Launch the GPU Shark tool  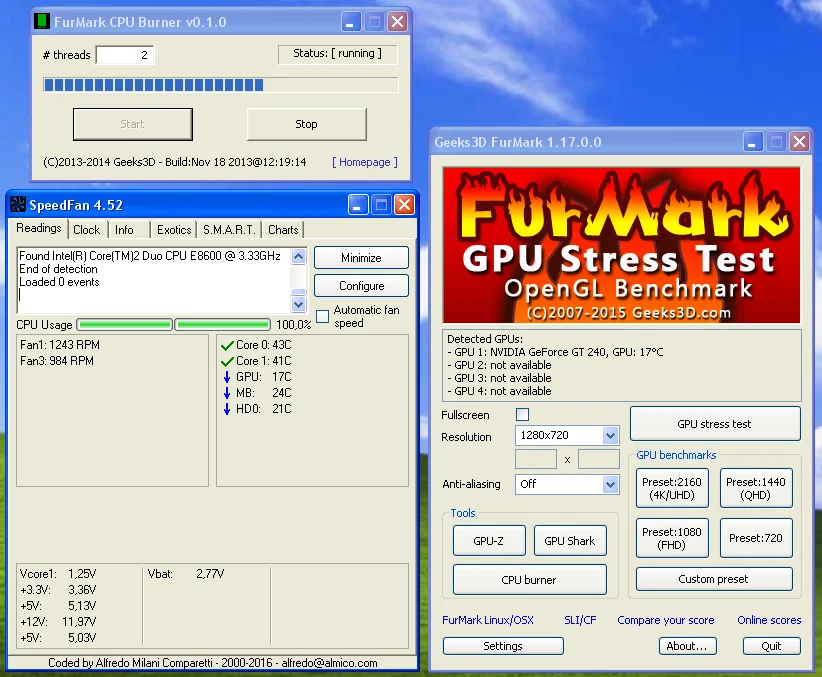[x=570, y=541]
